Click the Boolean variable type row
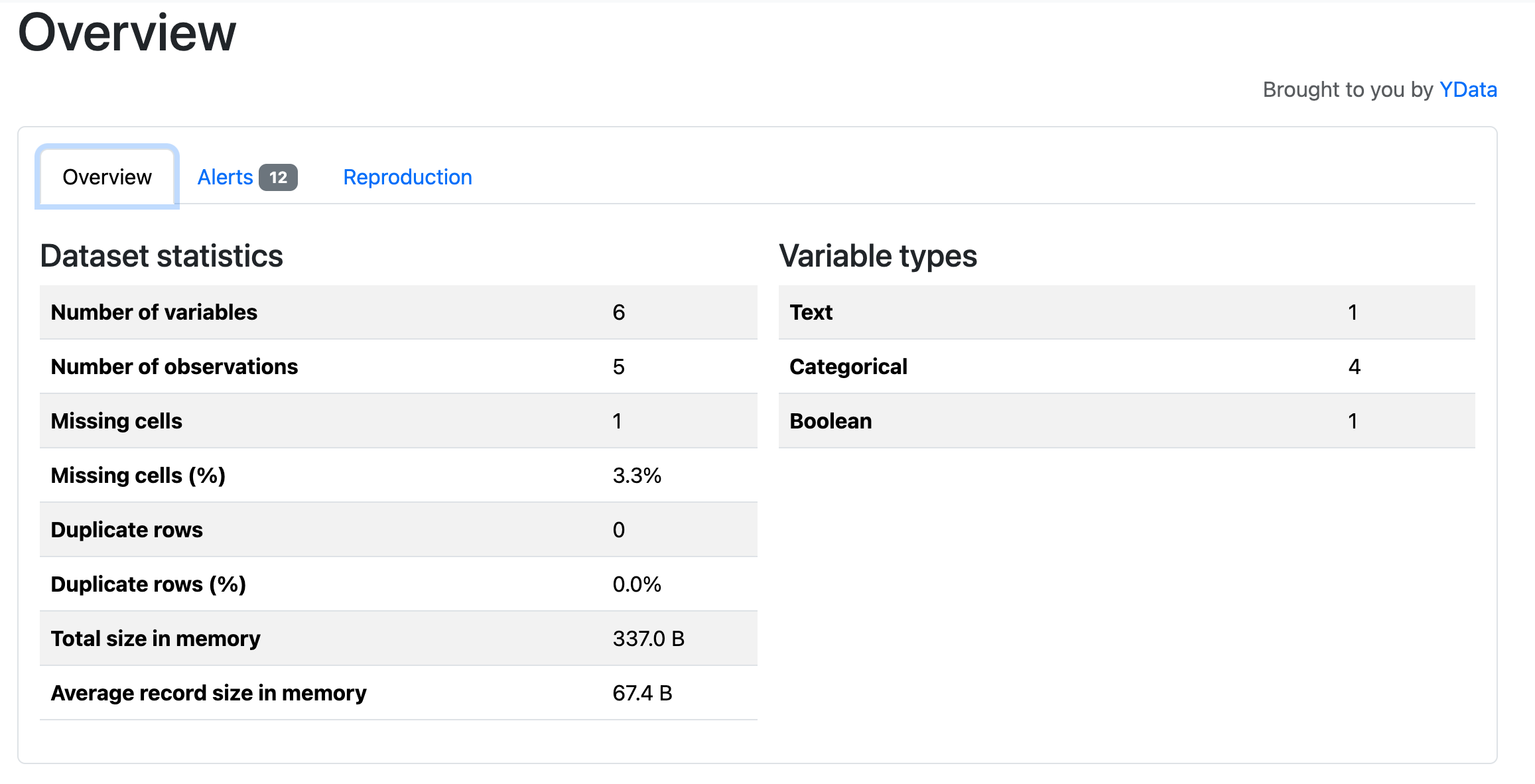Viewport: 1535px width, 784px height. tap(1126, 421)
